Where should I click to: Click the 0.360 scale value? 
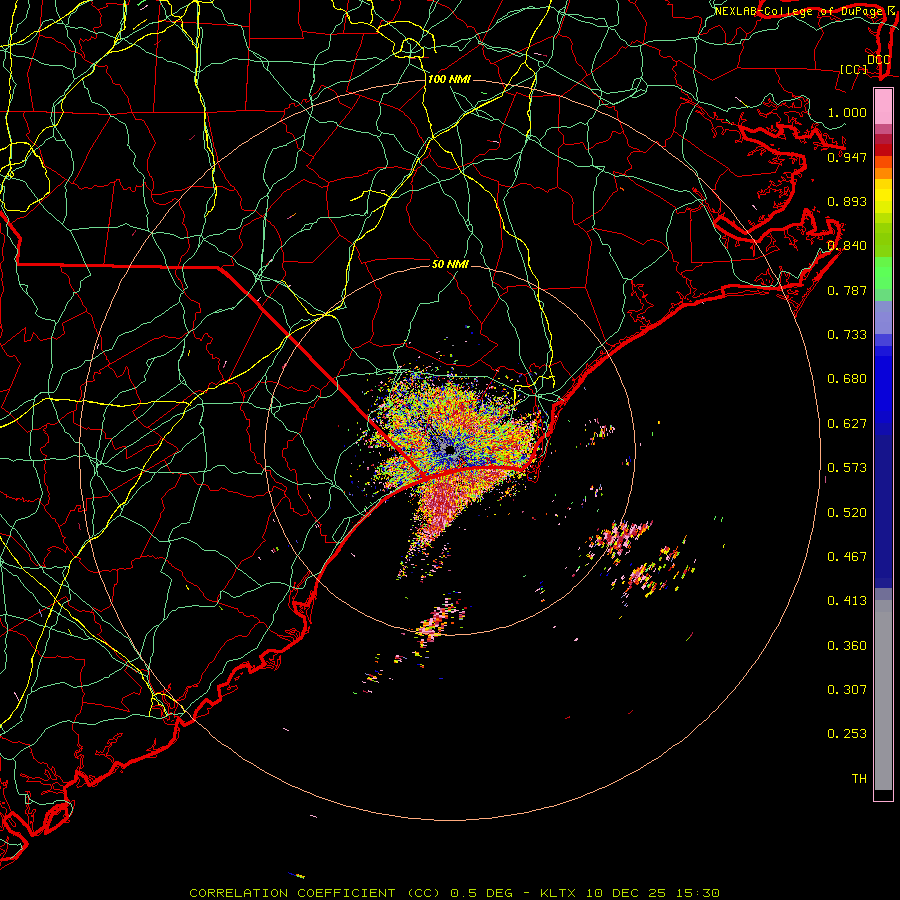point(847,646)
